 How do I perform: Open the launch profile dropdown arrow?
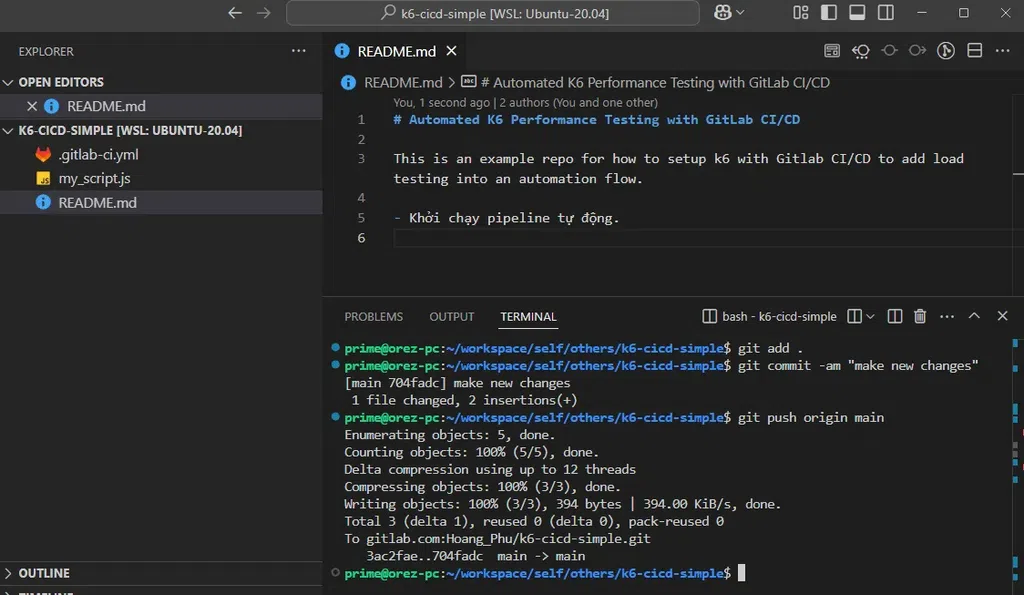(x=870, y=317)
